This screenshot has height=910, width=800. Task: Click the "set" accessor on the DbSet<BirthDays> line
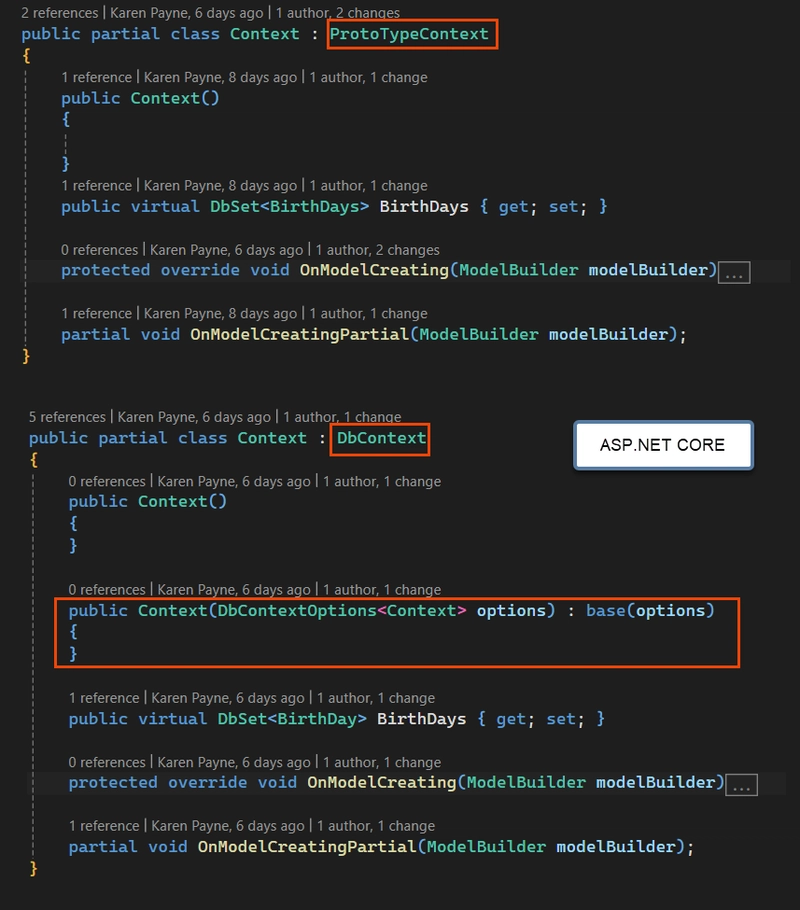click(563, 207)
